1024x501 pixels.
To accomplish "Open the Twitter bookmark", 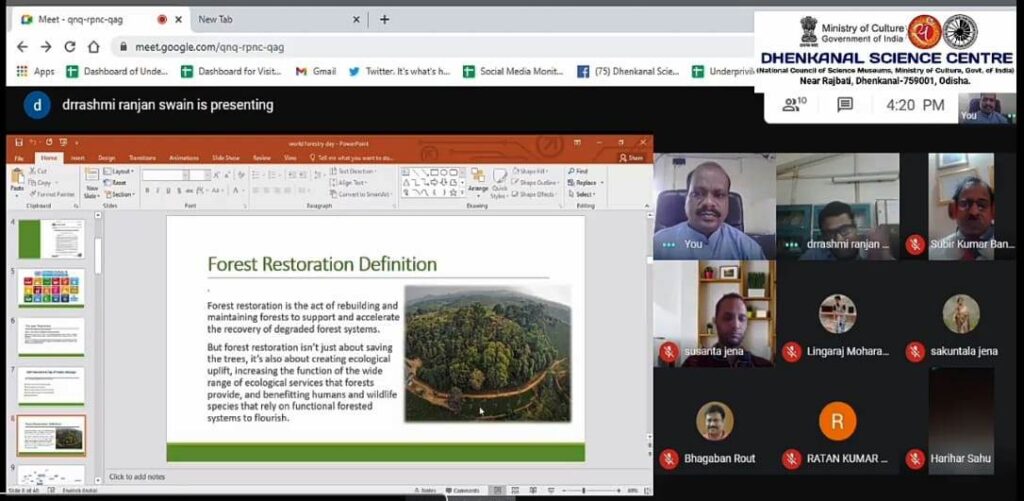I will tap(400, 71).
